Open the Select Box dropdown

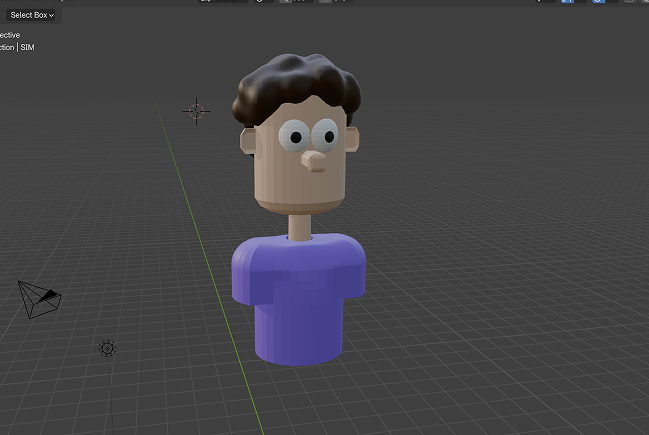click(32, 15)
